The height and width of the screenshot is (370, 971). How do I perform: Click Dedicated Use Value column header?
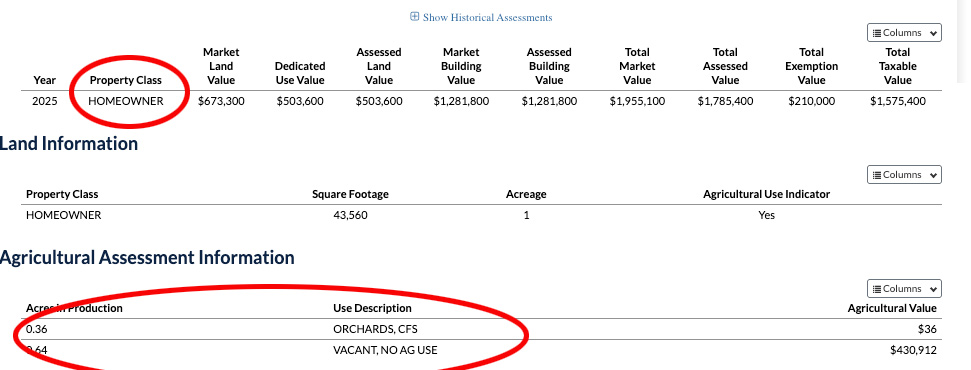click(300, 73)
